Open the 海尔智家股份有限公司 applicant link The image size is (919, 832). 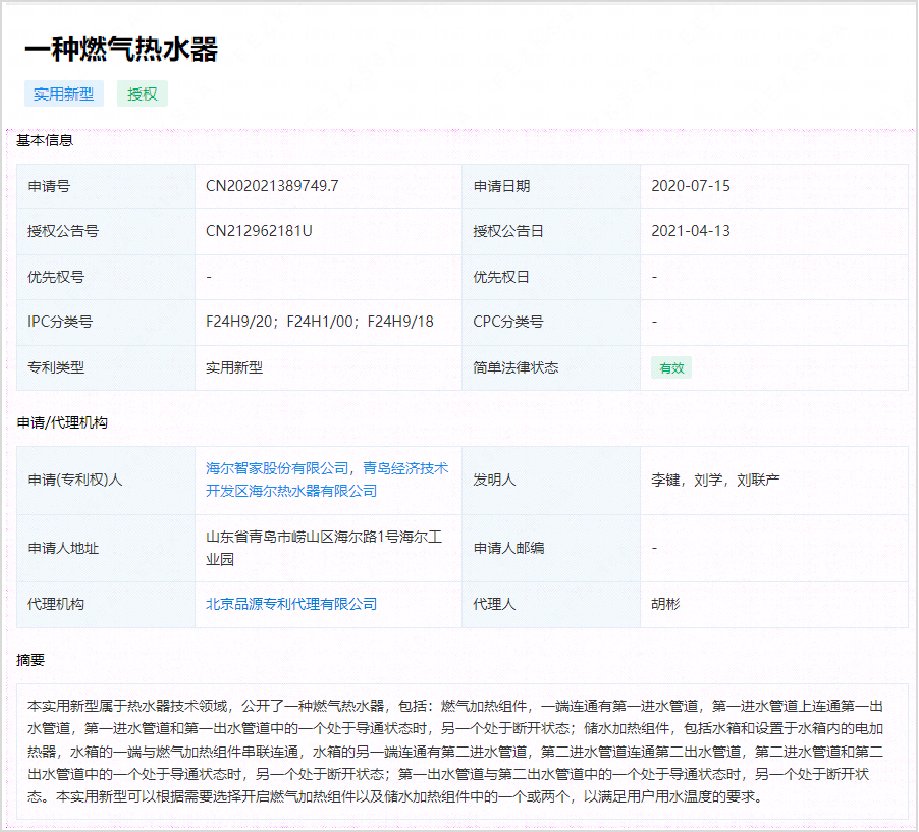277,468
